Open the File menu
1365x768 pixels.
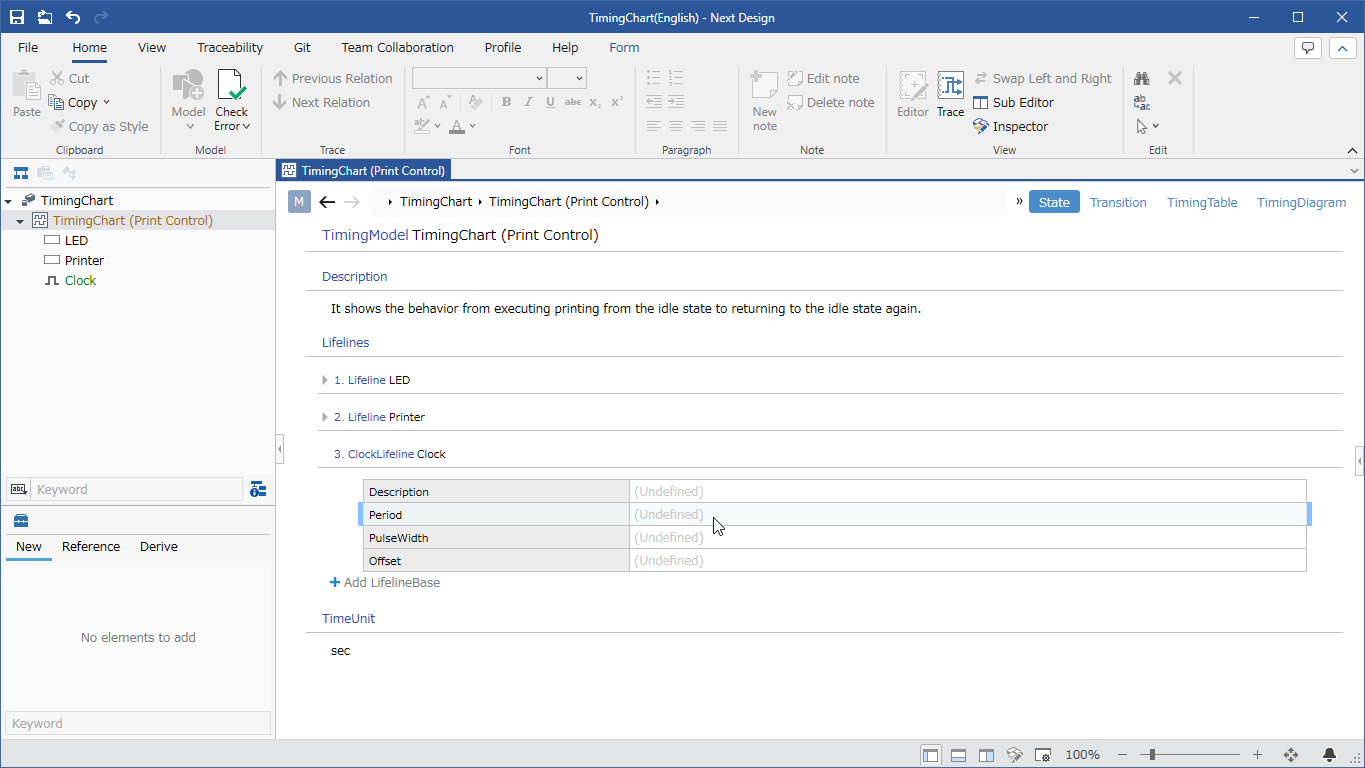[28, 47]
